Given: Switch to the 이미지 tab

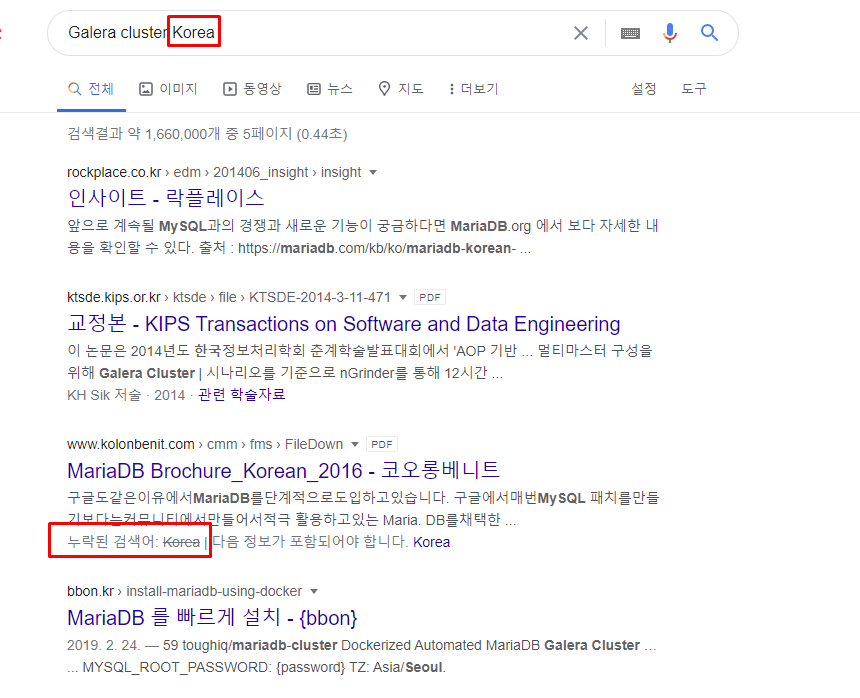Looking at the screenshot, I should click(168, 89).
